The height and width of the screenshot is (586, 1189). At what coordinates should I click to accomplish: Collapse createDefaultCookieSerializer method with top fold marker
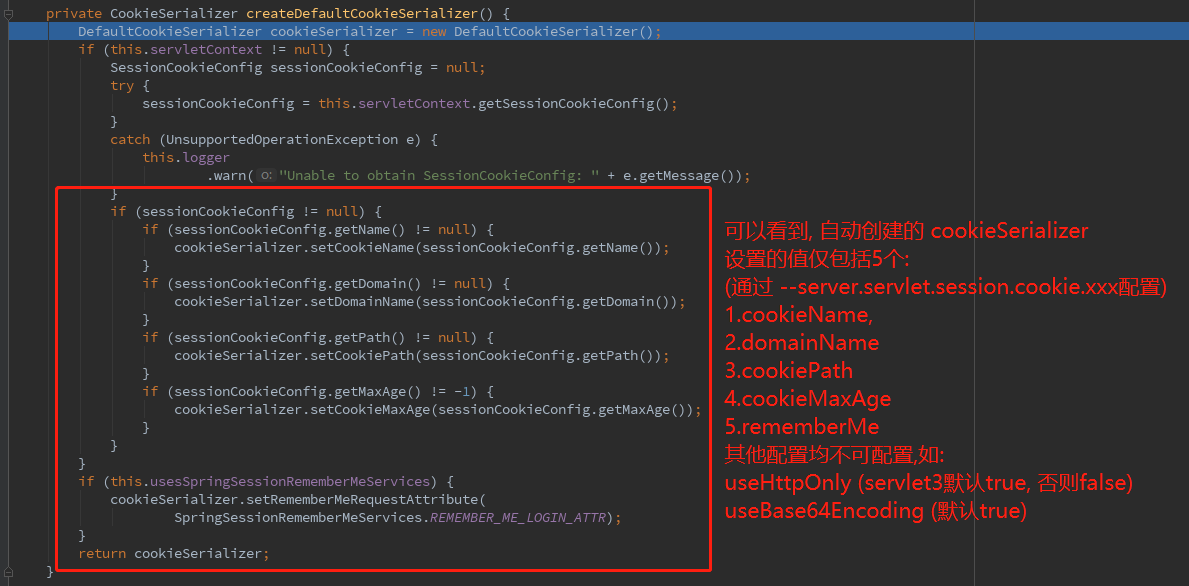9,14
